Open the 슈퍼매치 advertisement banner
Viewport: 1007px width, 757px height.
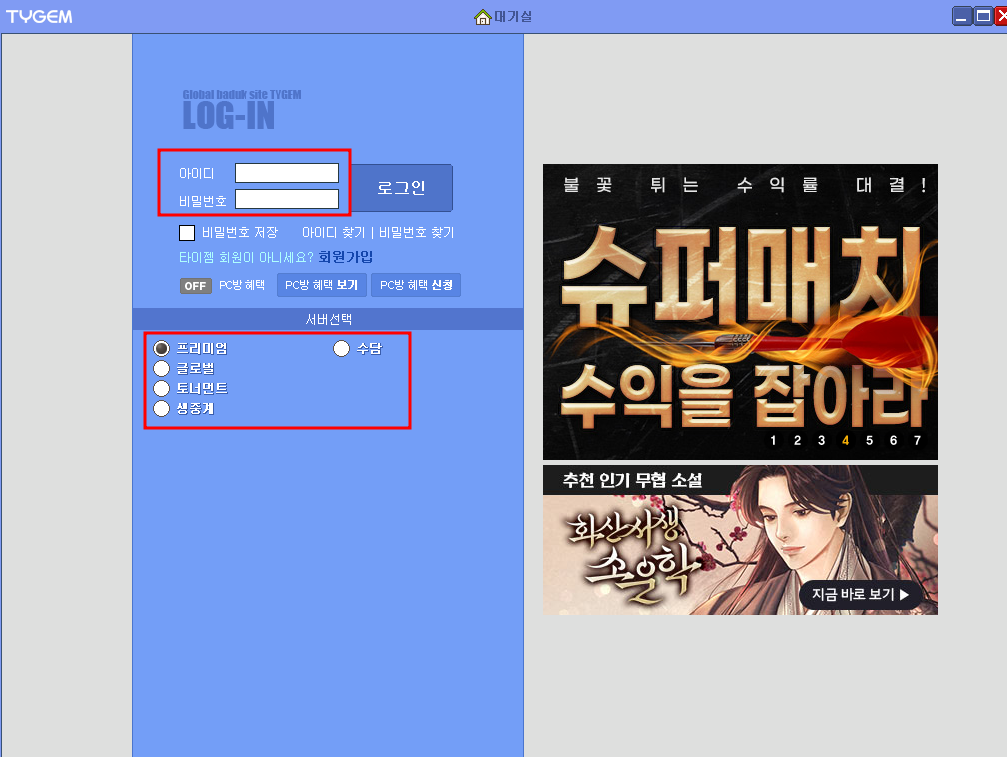tap(740, 310)
